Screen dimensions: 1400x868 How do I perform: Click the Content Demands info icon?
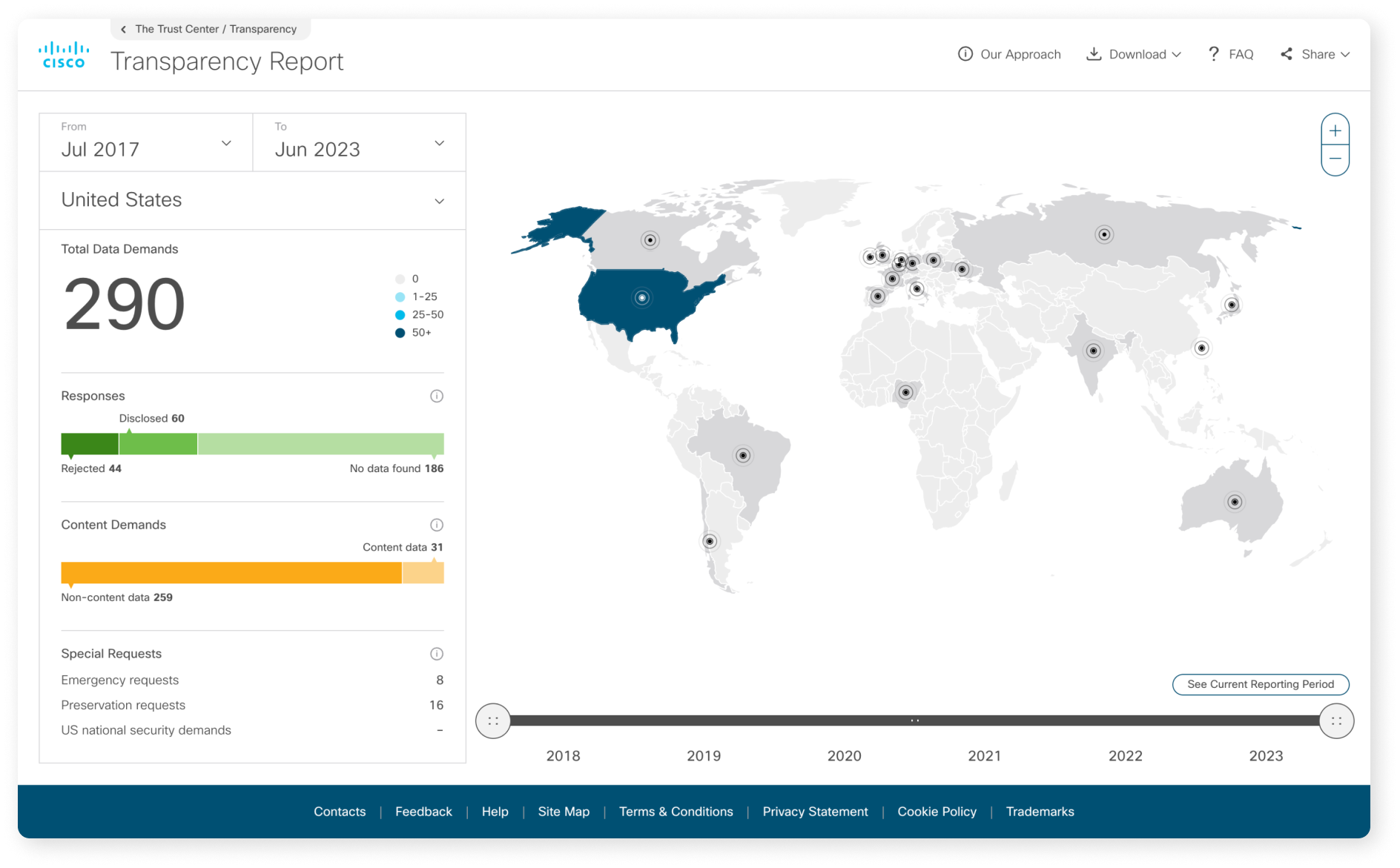pyautogui.click(x=437, y=524)
